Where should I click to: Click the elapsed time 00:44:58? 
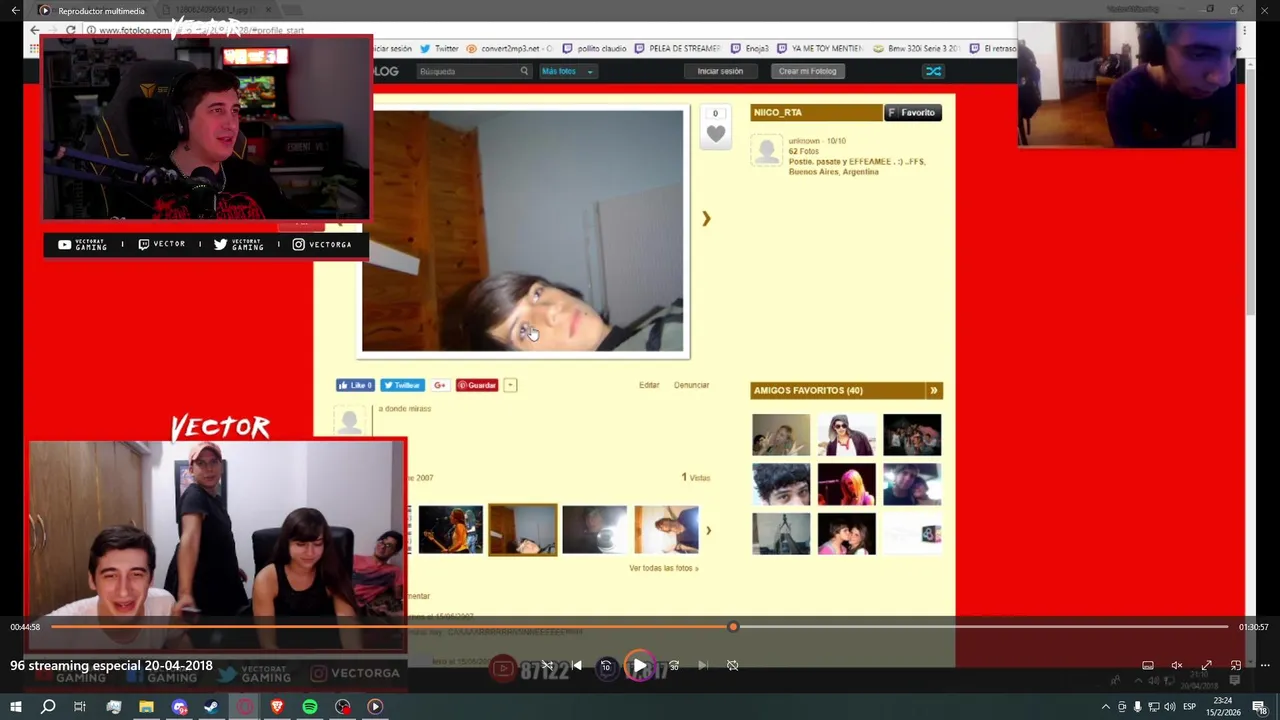tap(25, 627)
